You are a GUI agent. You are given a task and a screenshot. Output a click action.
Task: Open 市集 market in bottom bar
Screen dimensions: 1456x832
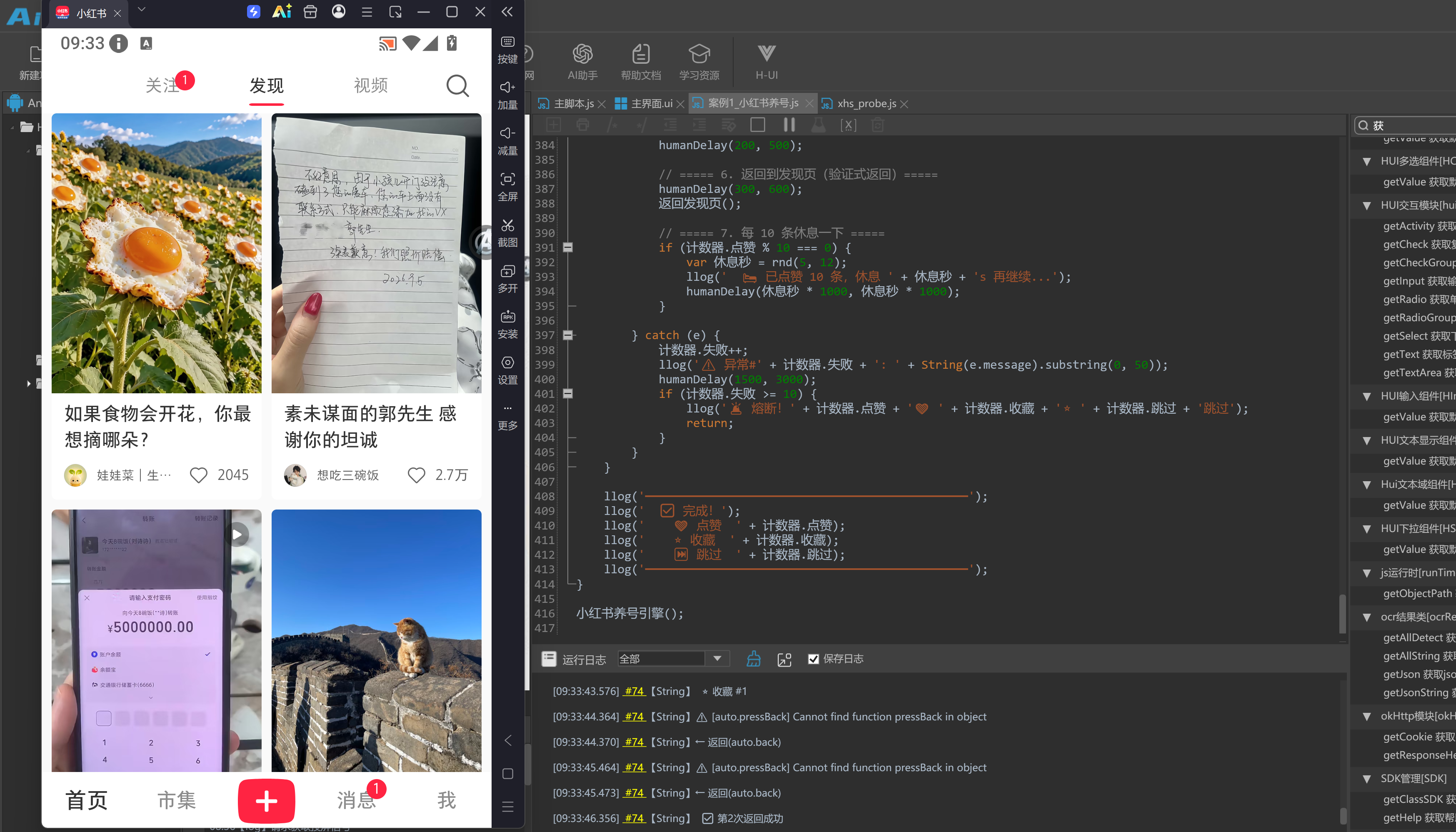point(177,801)
